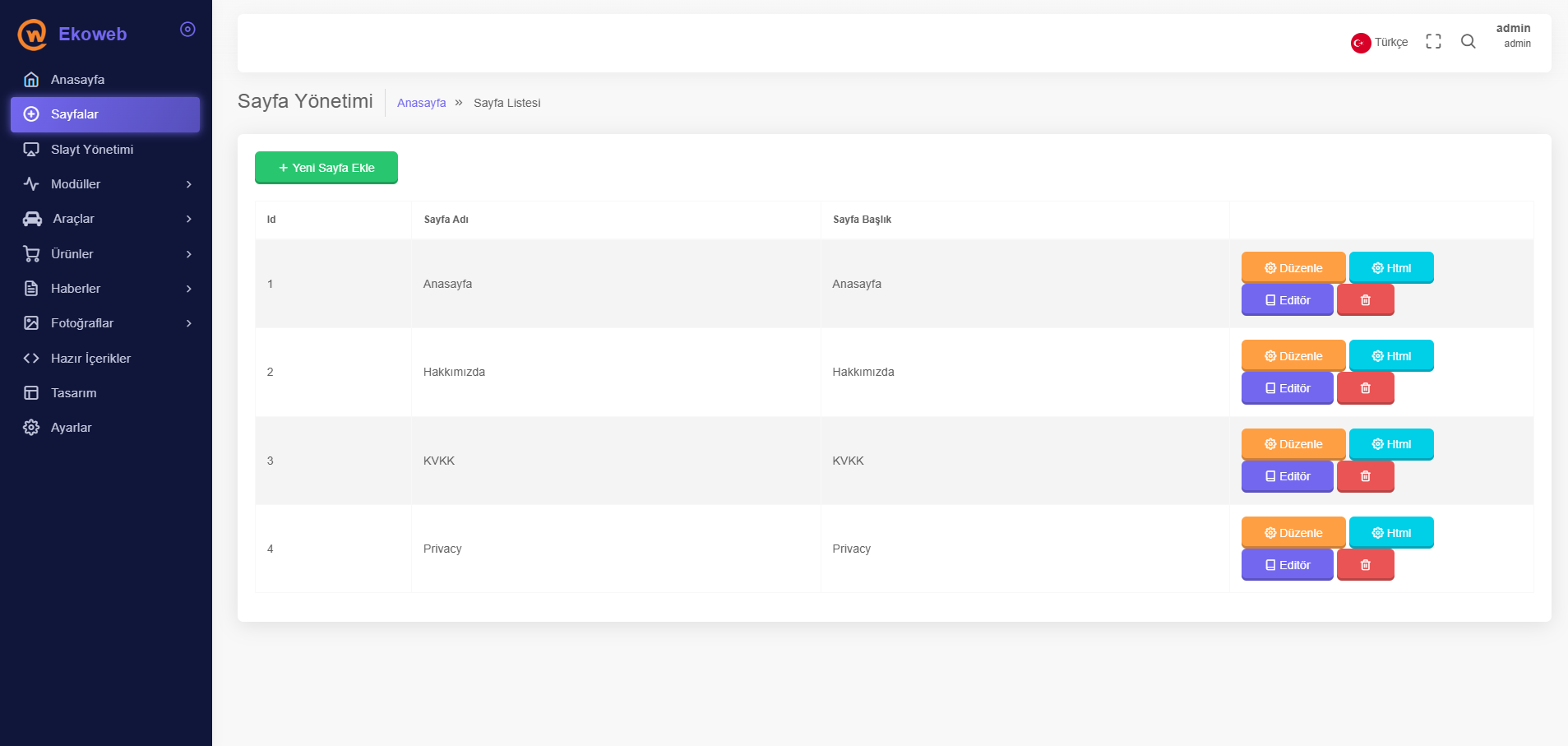Open Html editor for Hakkımızda page

[1390, 356]
